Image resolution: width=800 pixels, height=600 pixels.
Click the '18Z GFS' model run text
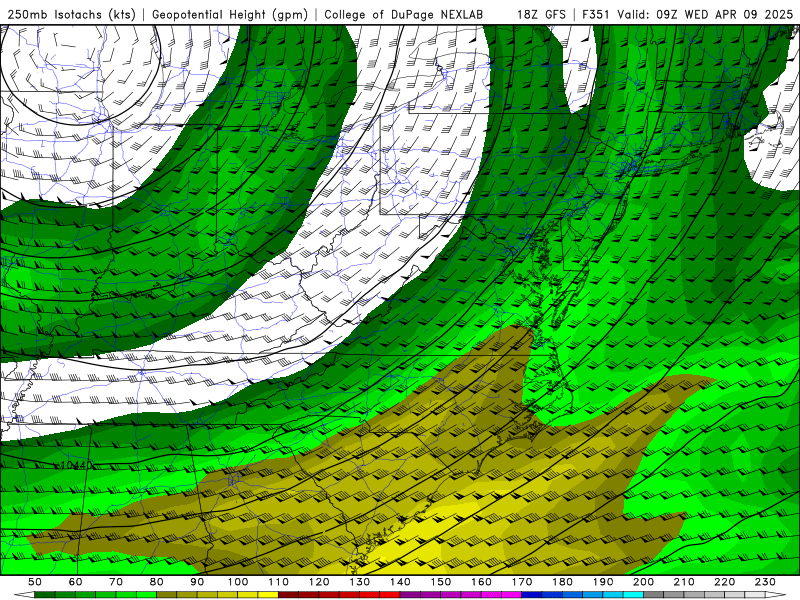(541, 14)
